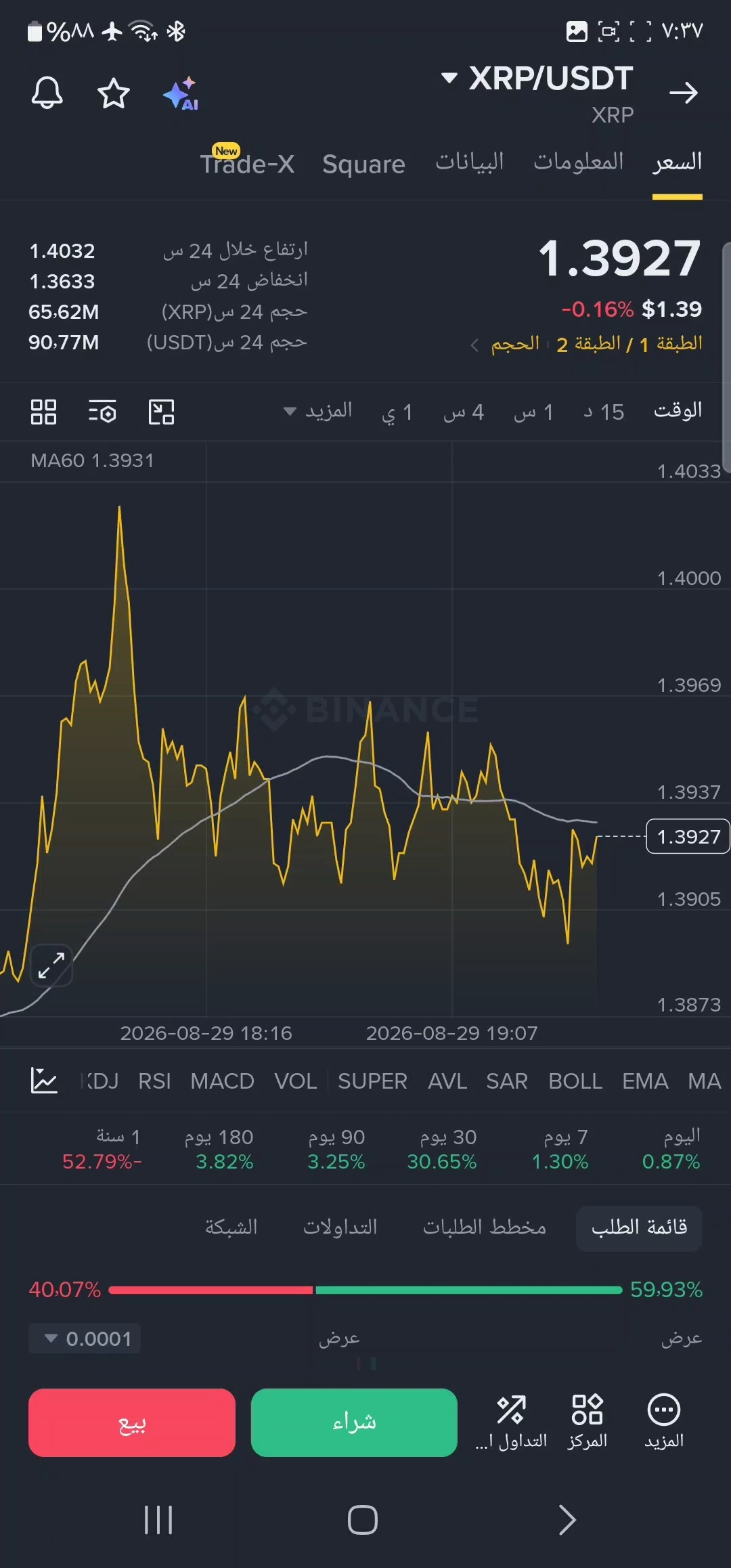
Task: Expand the المزيد timeframe dropdown
Action: click(317, 411)
